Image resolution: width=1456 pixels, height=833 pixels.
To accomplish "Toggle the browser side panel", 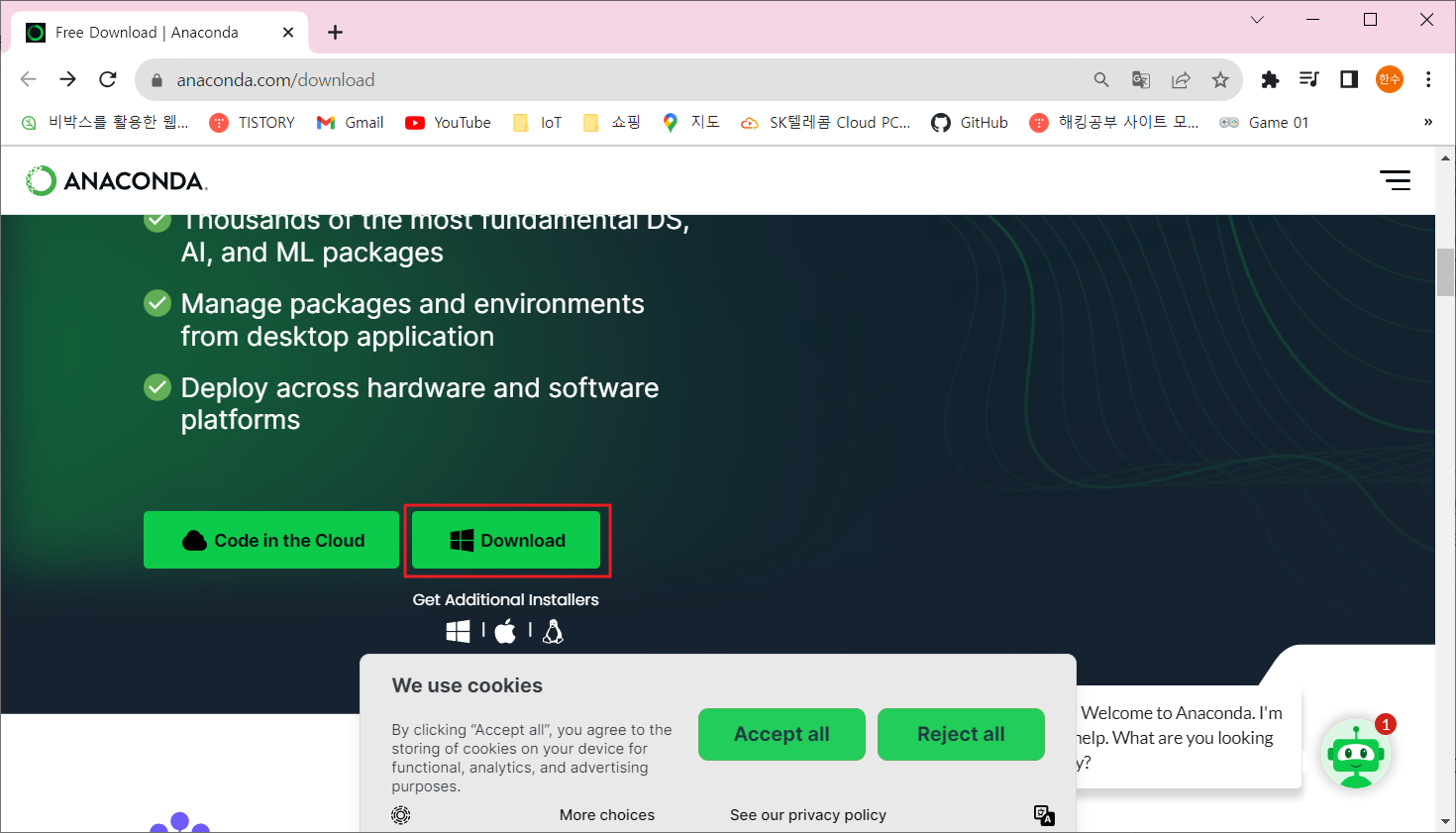I will coord(1349,79).
